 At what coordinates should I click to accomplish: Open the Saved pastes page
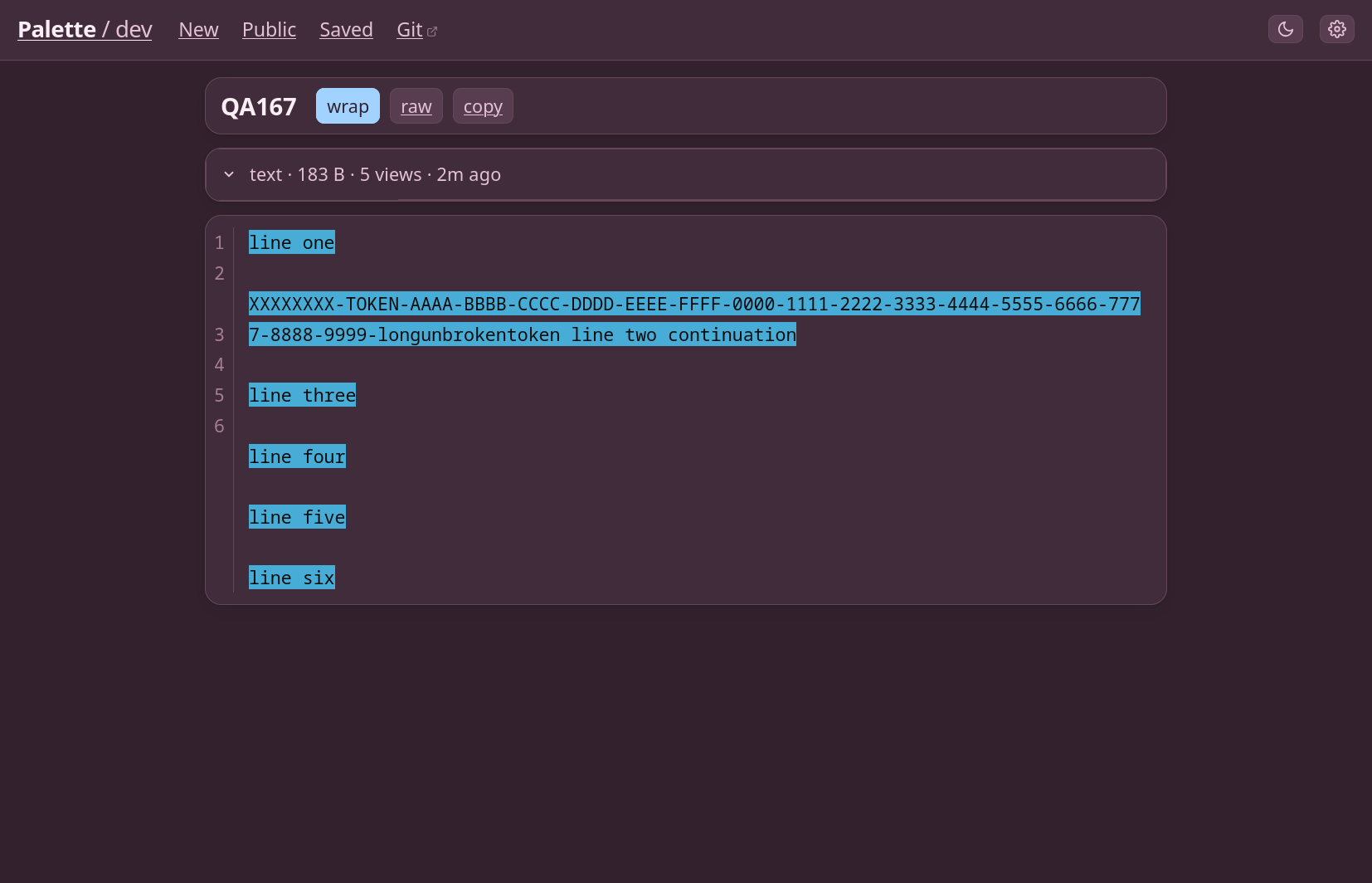tap(346, 30)
